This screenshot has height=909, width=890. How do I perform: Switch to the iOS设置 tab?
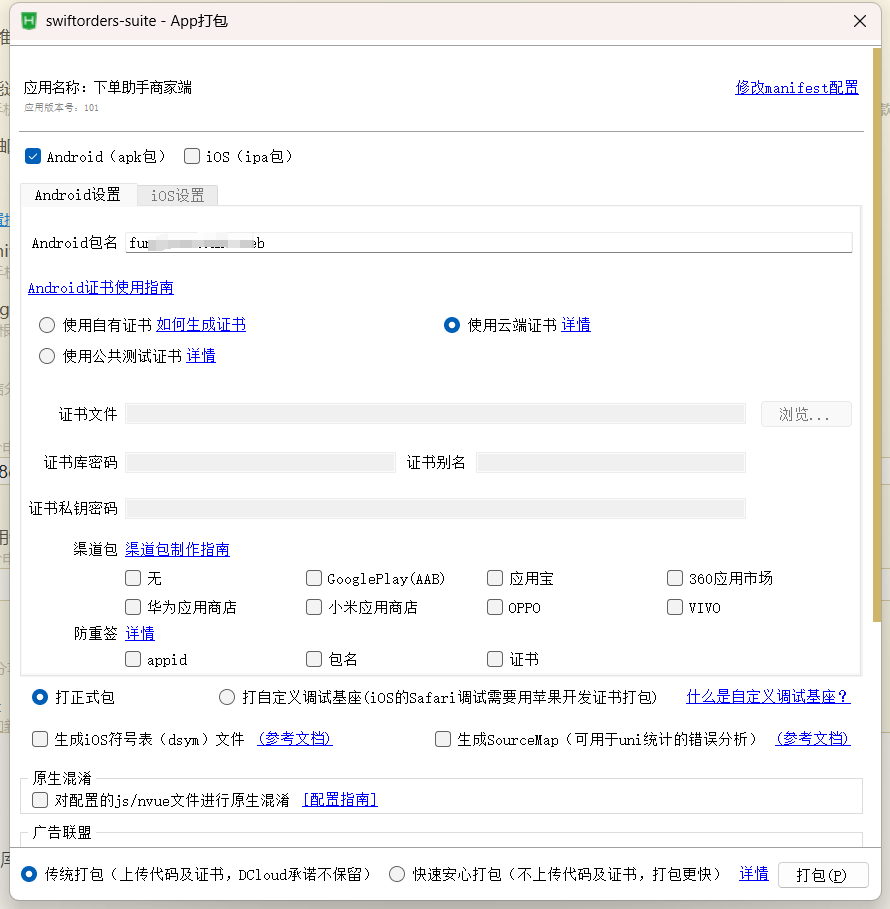tap(177, 195)
